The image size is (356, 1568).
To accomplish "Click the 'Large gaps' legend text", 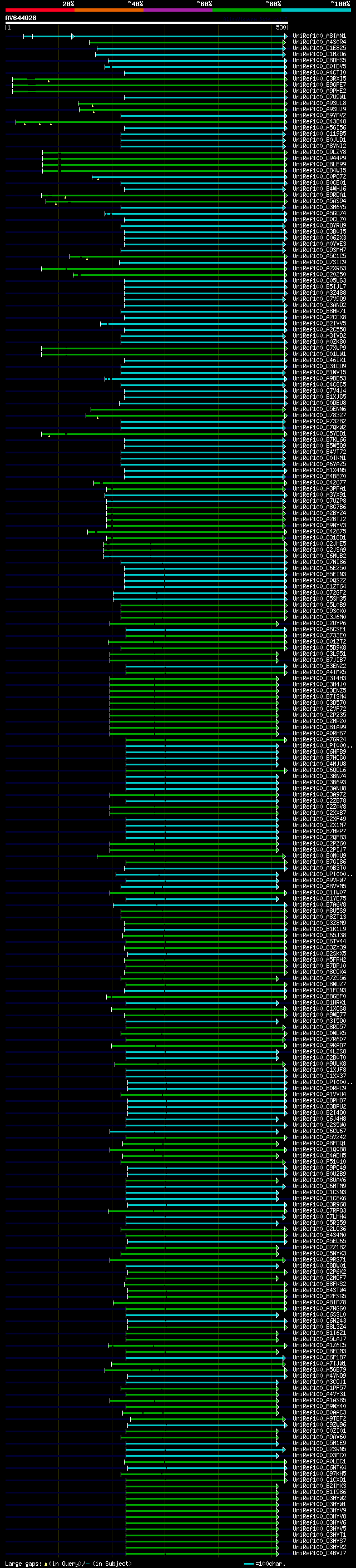I will coord(24,1564).
